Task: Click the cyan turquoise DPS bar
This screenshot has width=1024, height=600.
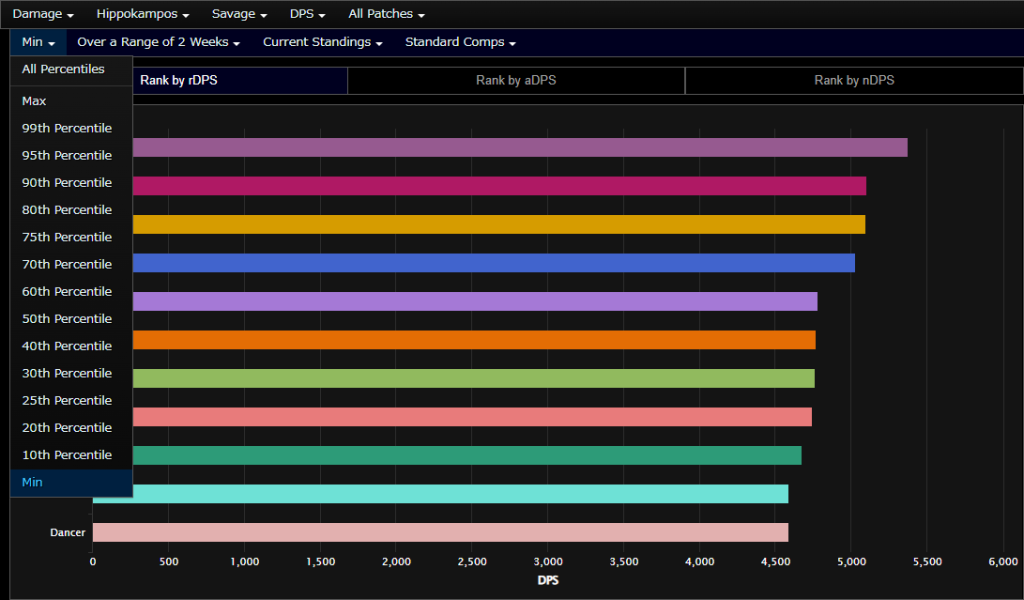Action: tap(460, 494)
